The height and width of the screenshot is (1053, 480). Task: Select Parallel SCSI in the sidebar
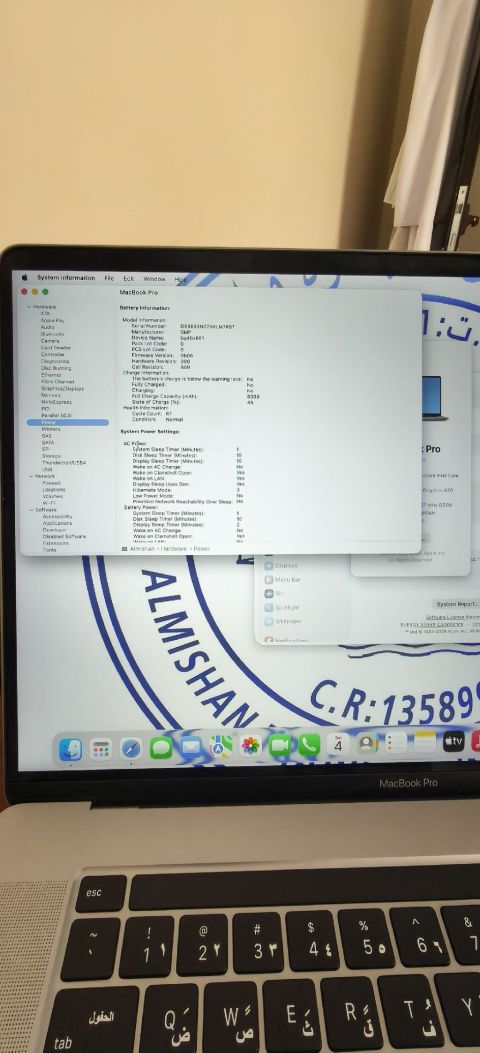[56, 416]
